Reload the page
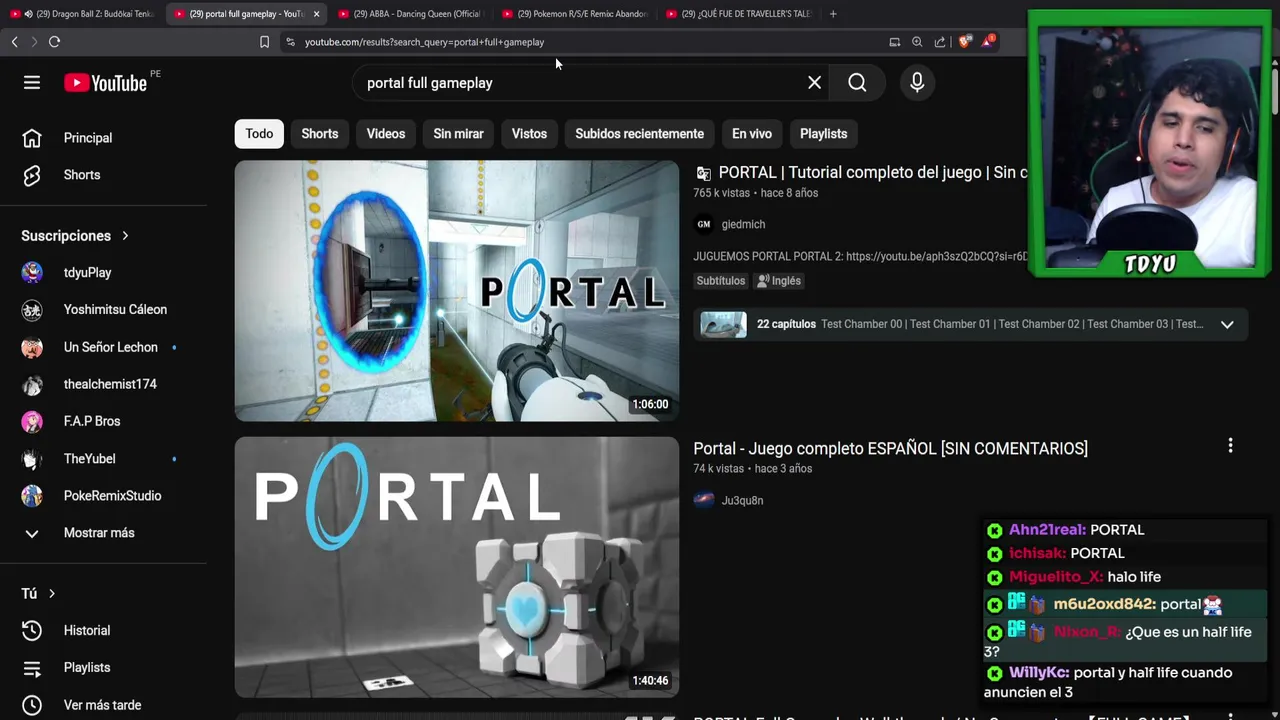 click(54, 42)
